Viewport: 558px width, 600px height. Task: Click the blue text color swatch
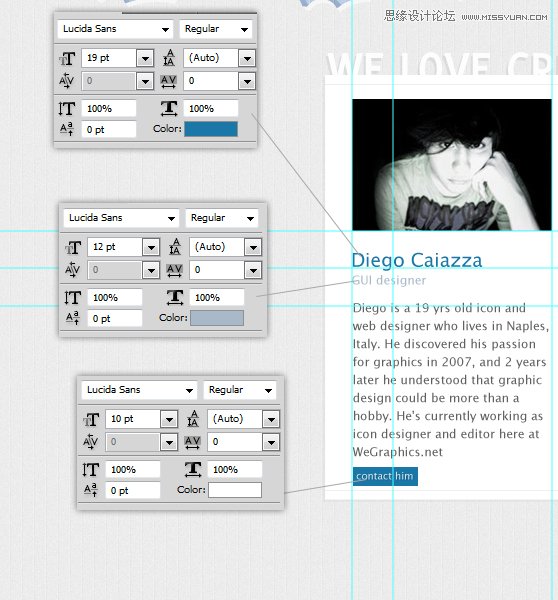coord(211,129)
